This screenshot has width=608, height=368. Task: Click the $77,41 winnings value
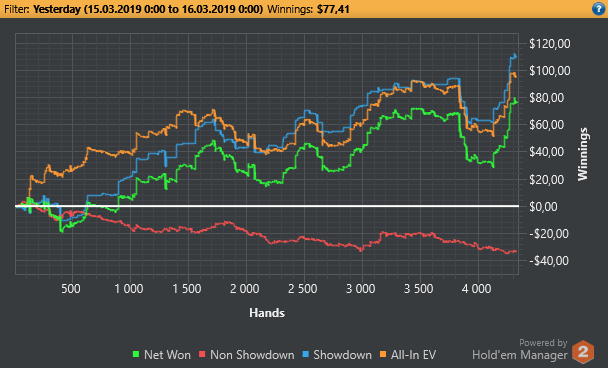pyautogui.click(x=333, y=9)
